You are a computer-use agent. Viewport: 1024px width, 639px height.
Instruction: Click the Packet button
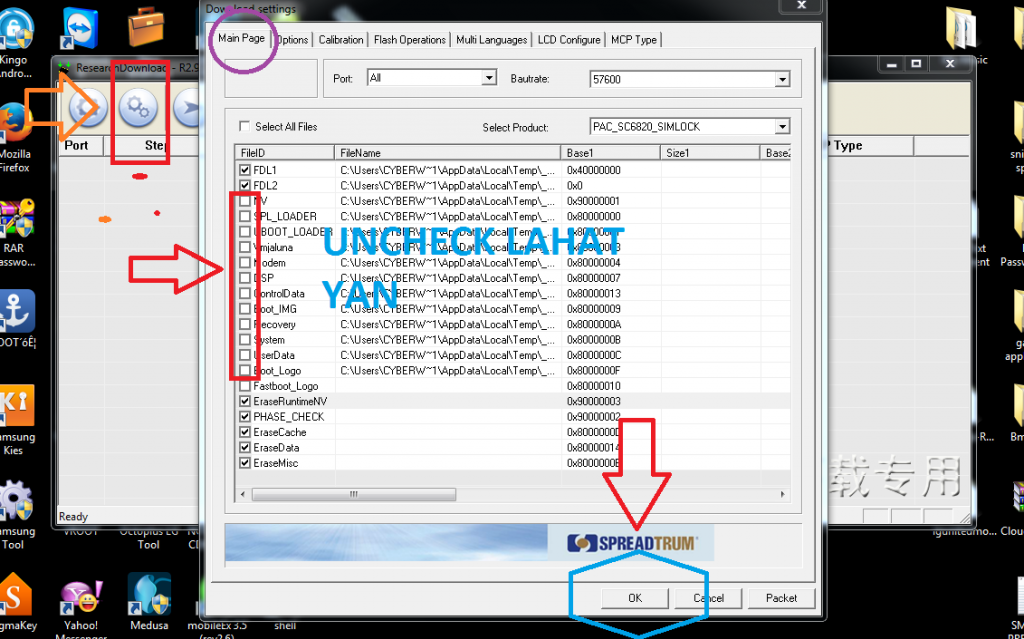pos(781,598)
